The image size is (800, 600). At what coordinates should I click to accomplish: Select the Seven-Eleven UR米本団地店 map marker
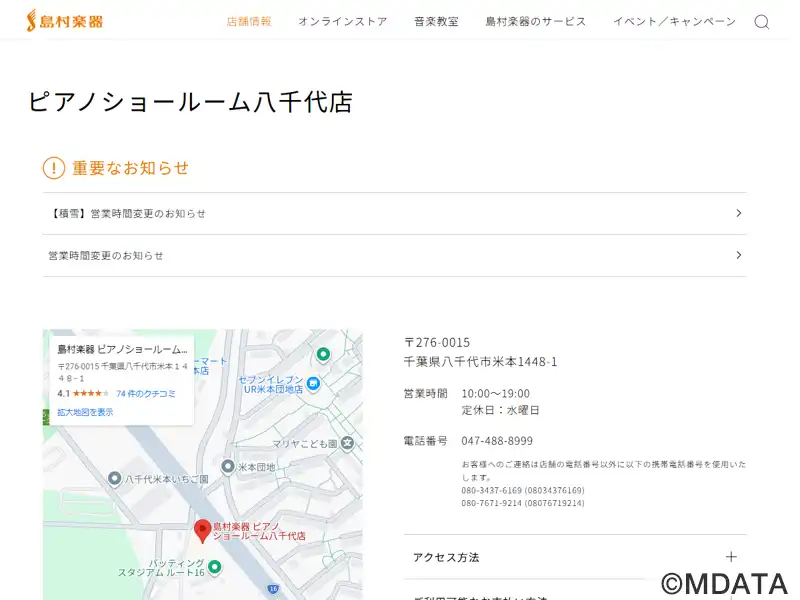[313, 383]
